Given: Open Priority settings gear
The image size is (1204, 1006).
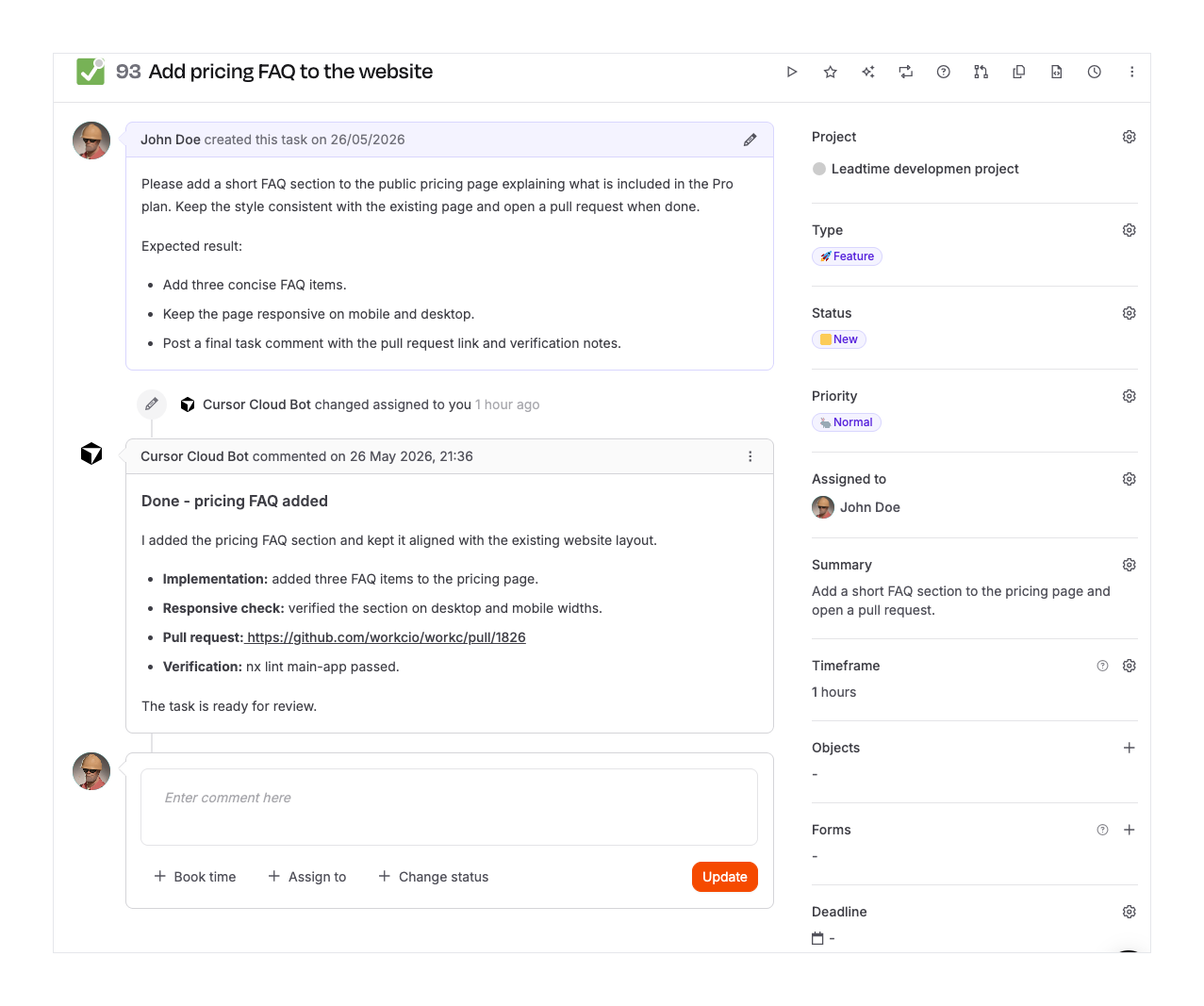Looking at the screenshot, I should click(x=1129, y=396).
